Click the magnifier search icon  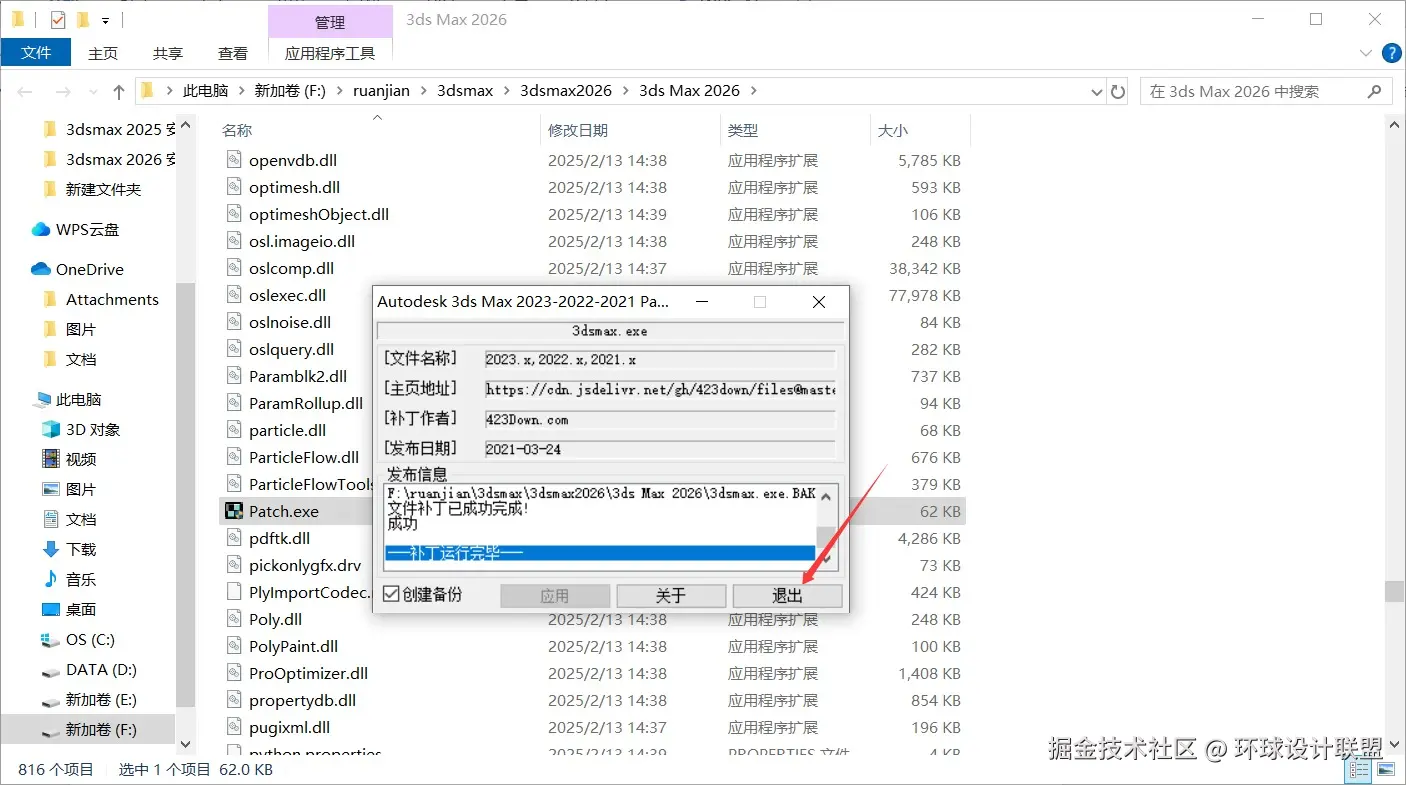click(x=1374, y=91)
